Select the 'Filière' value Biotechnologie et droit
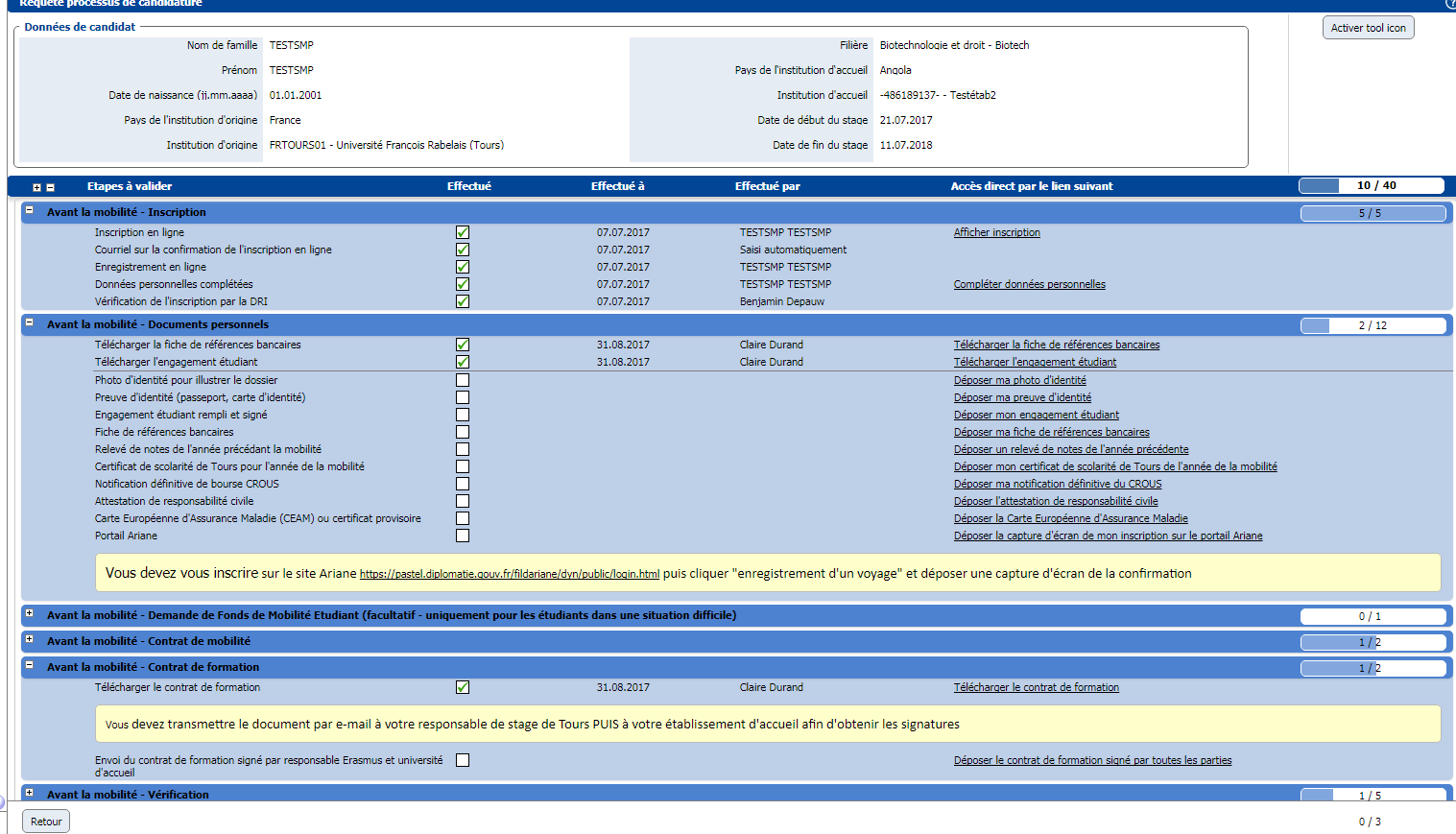The image size is (1456, 834). click(954, 45)
